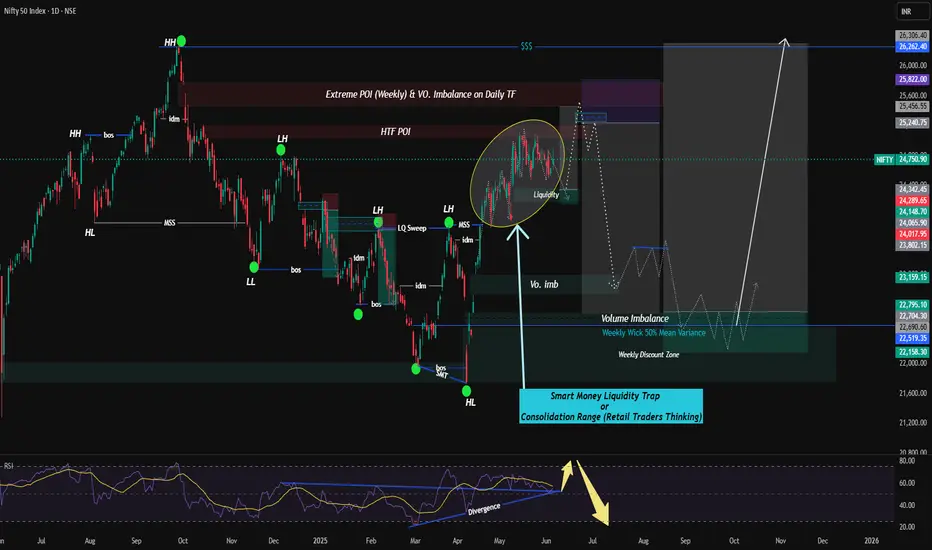Click the LQ Sweep annotation

pyautogui.click(x=412, y=228)
